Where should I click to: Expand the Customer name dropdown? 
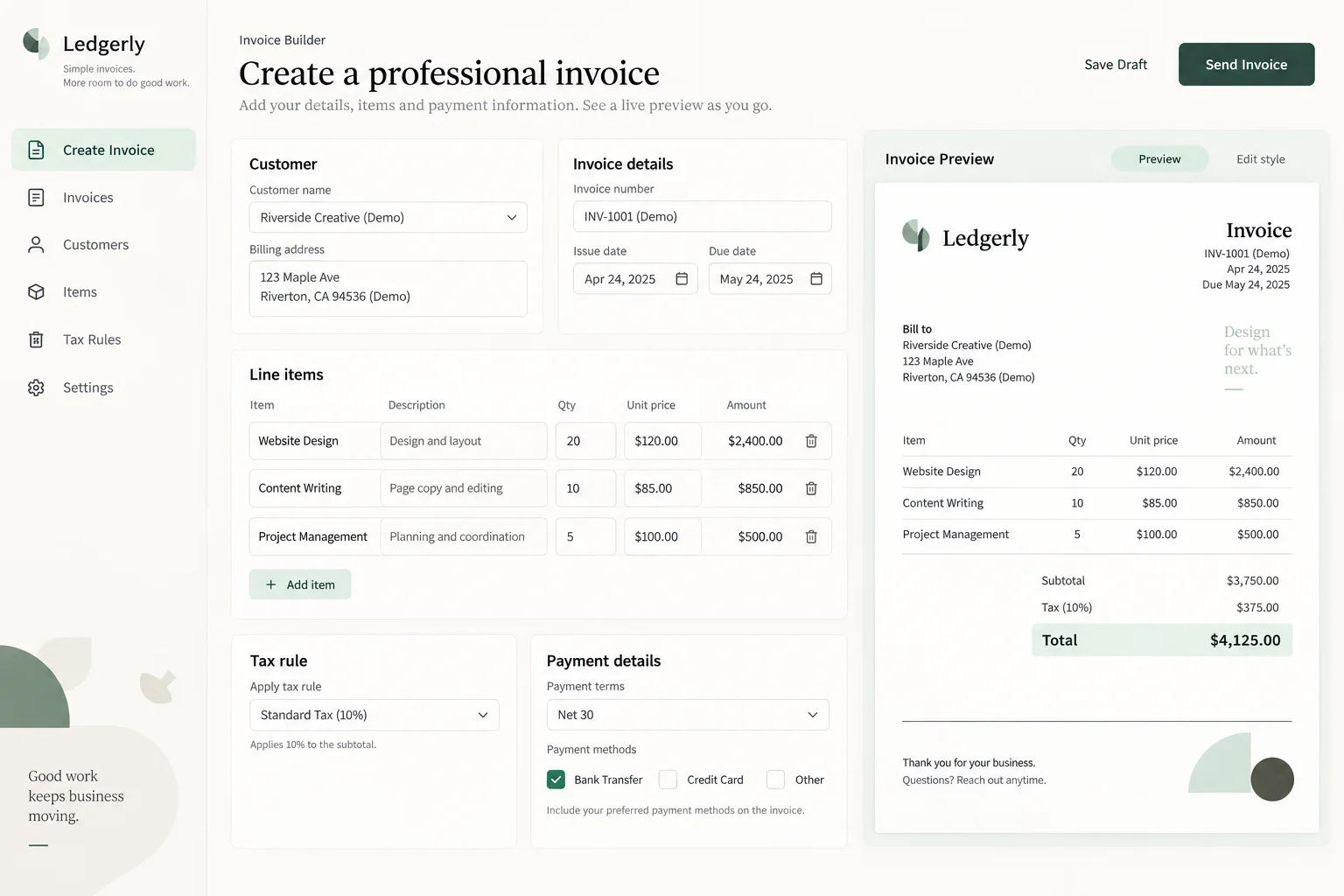pos(388,217)
